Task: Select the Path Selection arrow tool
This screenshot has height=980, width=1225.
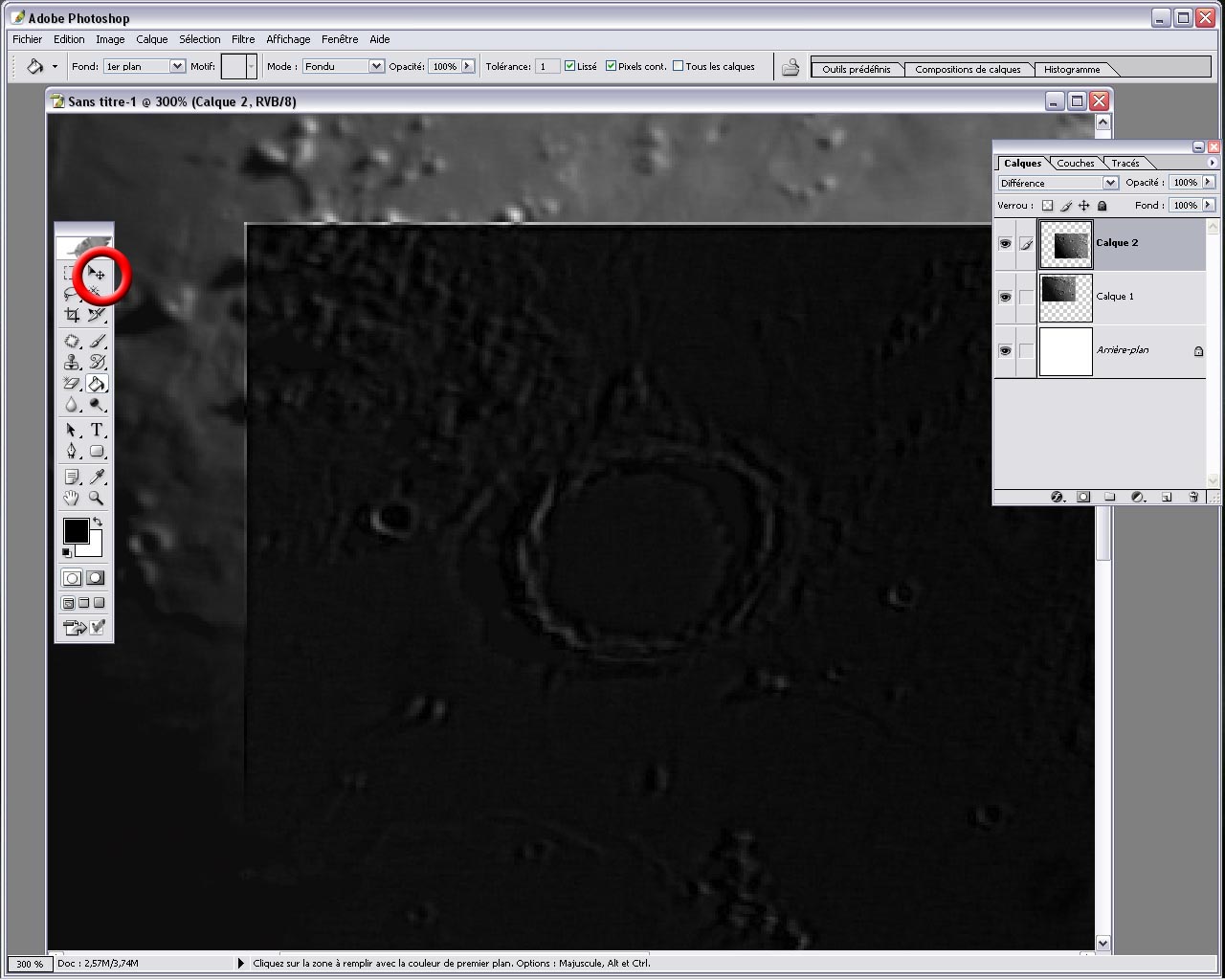Action: pyautogui.click(x=72, y=431)
